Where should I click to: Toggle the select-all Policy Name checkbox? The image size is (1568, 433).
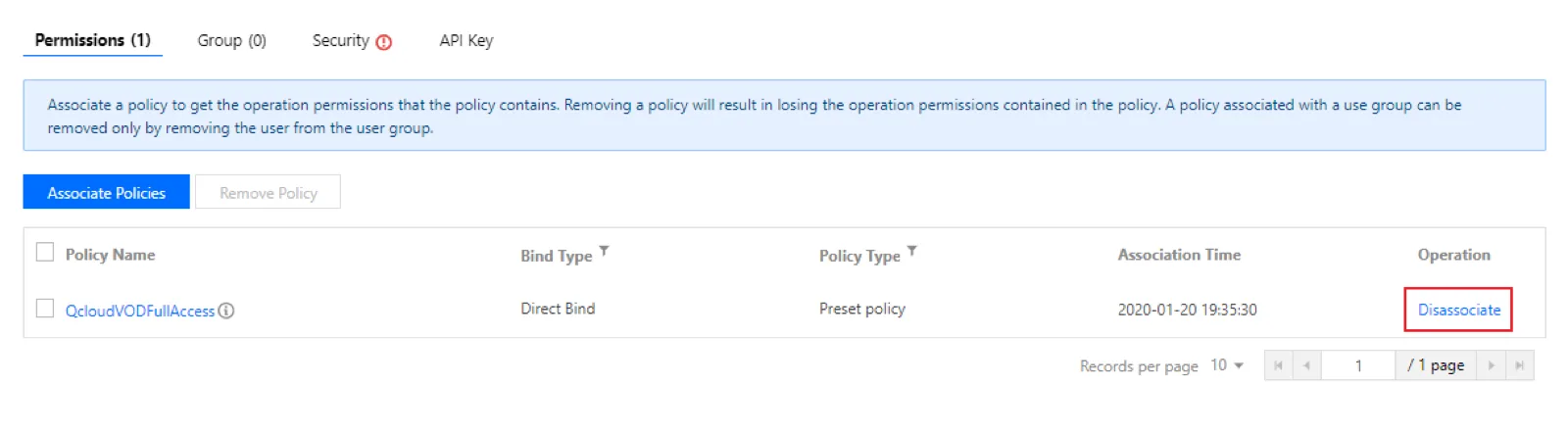[x=45, y=252]
